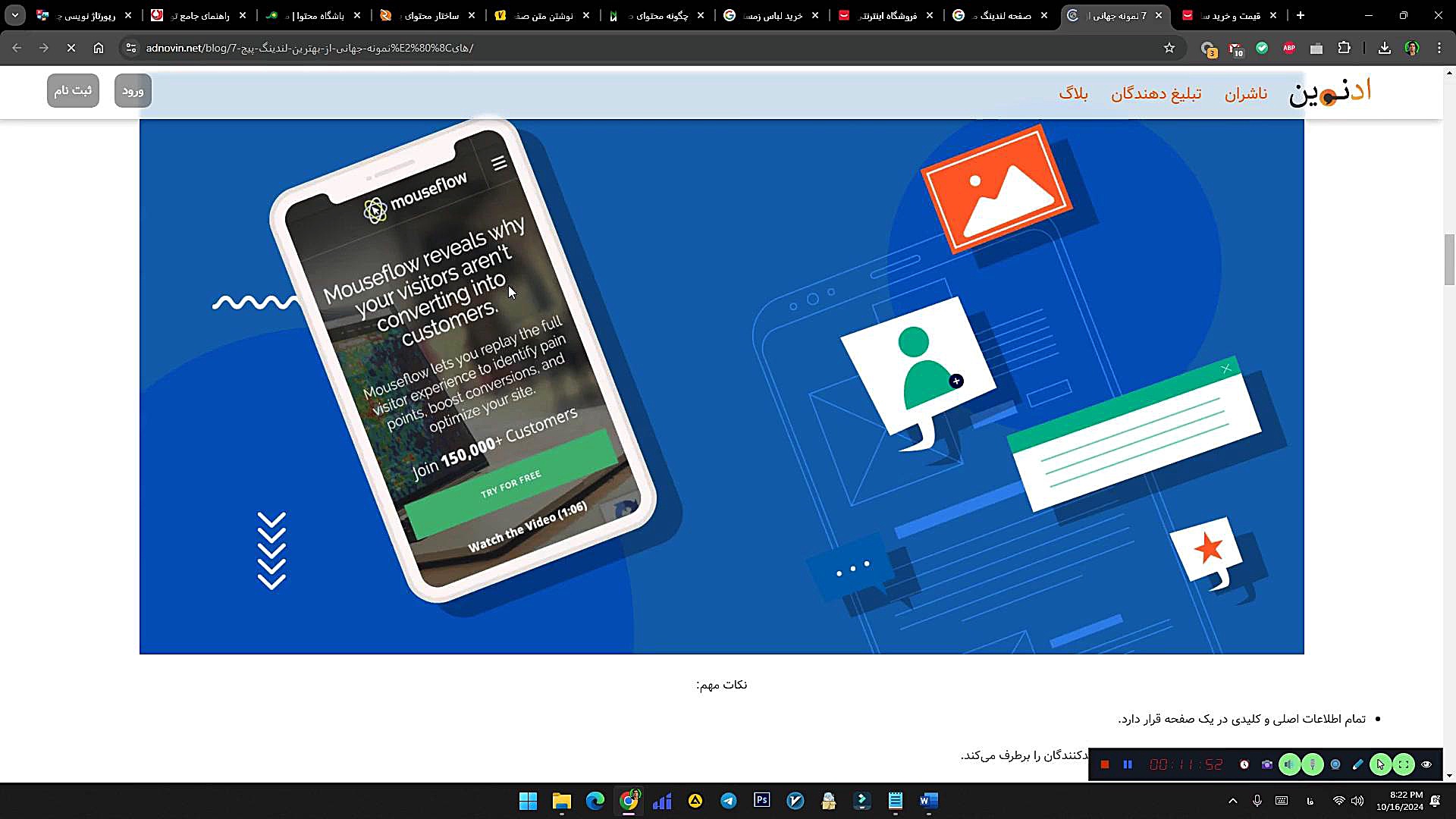Go to the Chrome home page
The width and height of the screenshot is (1456, 819).
(x=99, y=48)
